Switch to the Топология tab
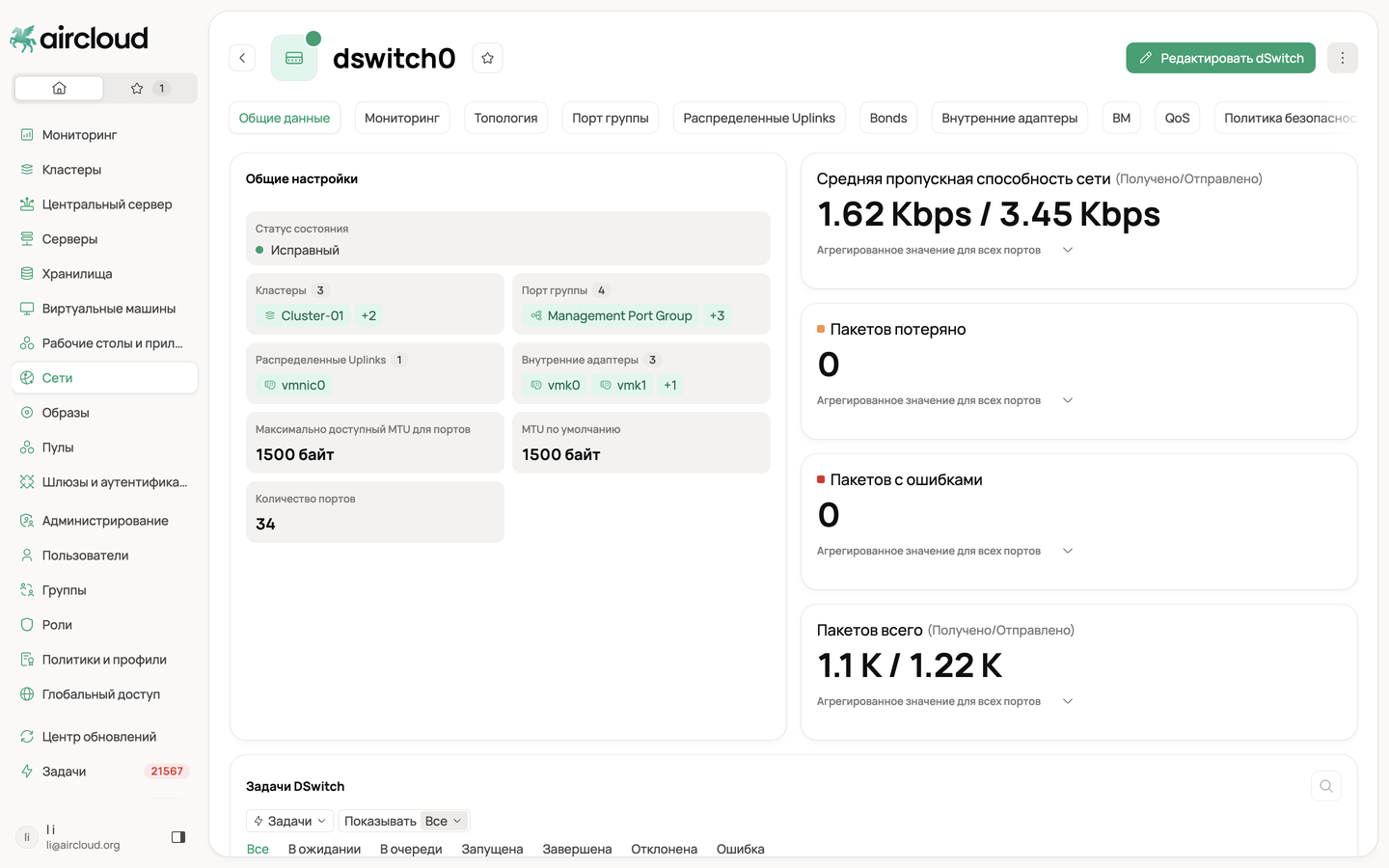This screenshot has height=868, width=1389. (505, 118)
